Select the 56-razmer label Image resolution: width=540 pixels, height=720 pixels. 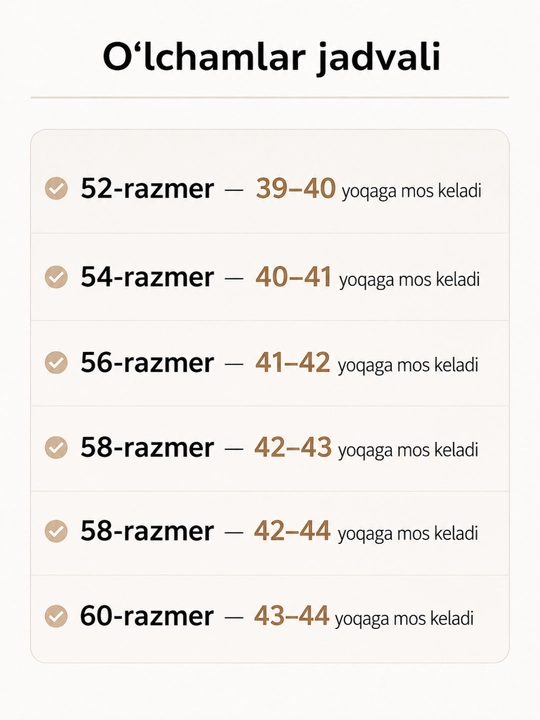coord(147,362)
